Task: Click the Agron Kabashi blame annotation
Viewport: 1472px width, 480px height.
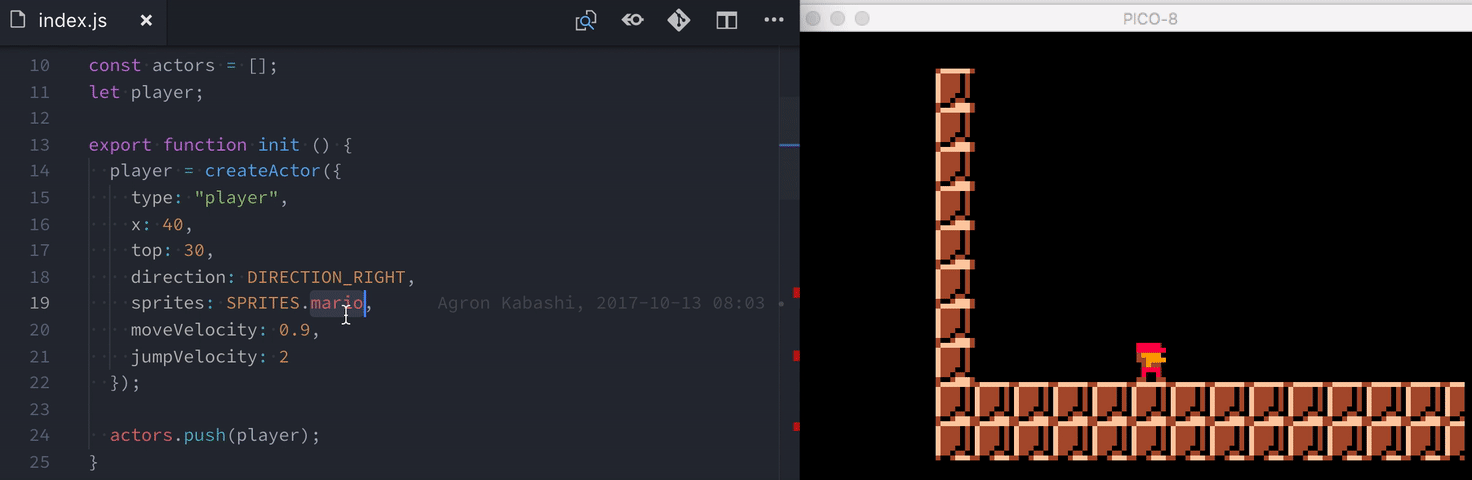Action: click(x=601, y=303)
